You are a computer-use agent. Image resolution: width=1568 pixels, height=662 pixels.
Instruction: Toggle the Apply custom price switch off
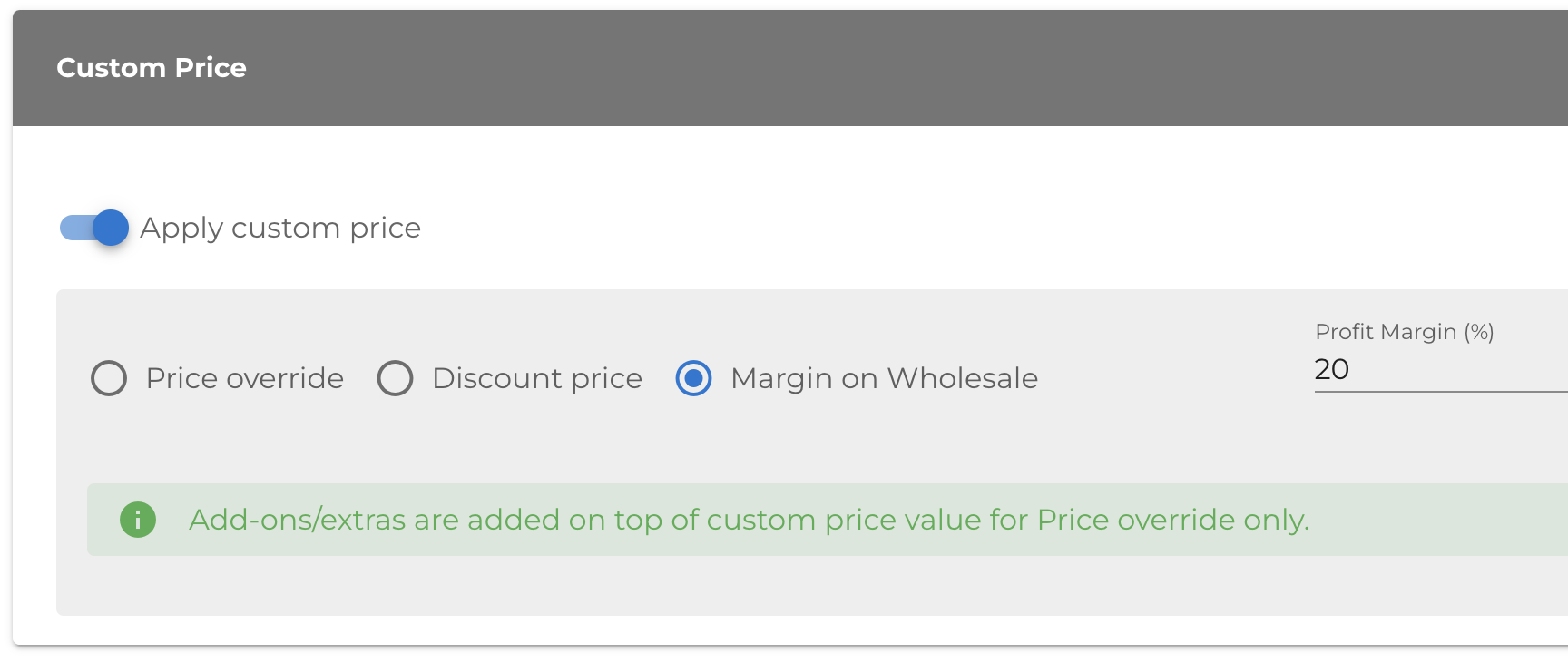93,228
